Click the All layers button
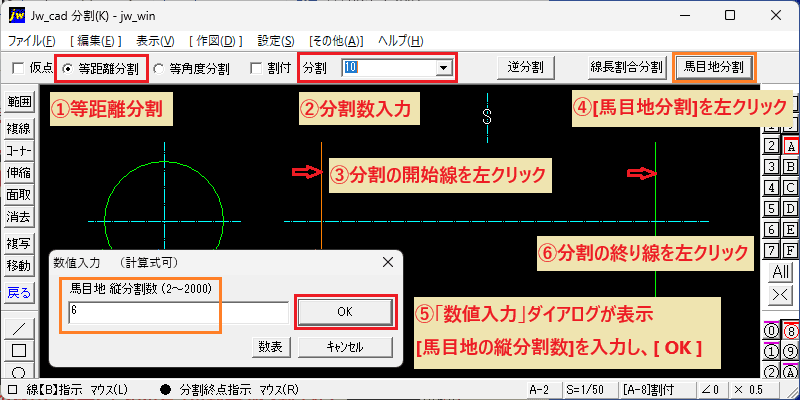This screenshot has height=400, width=800. click(x=781, y=272)
